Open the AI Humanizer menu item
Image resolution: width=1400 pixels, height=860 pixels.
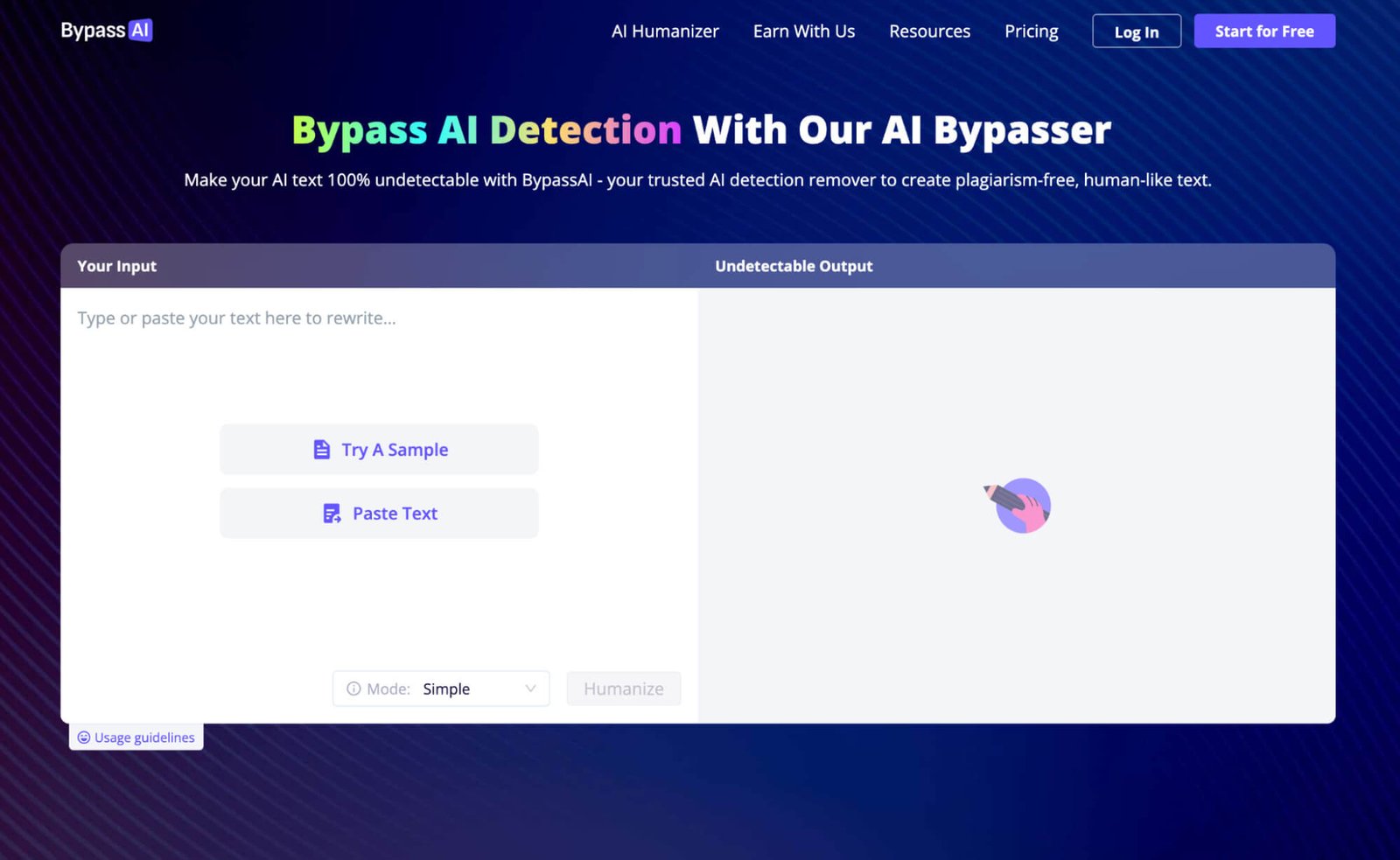tap(665, 31)
